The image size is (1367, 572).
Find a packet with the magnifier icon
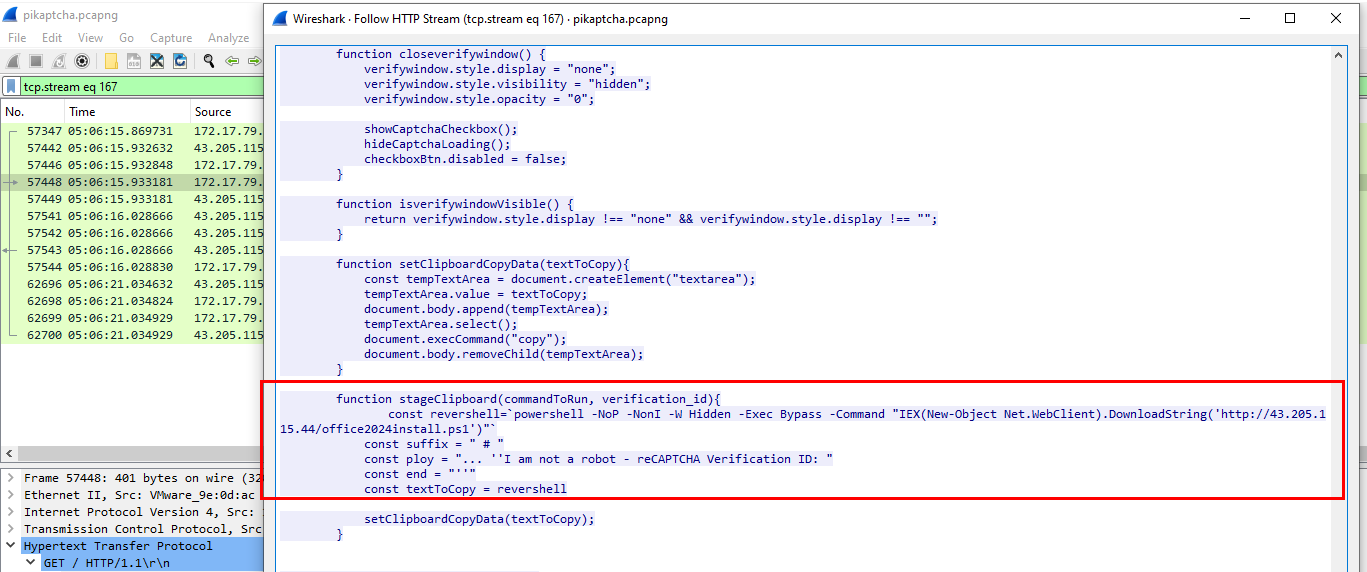(208, 61)
